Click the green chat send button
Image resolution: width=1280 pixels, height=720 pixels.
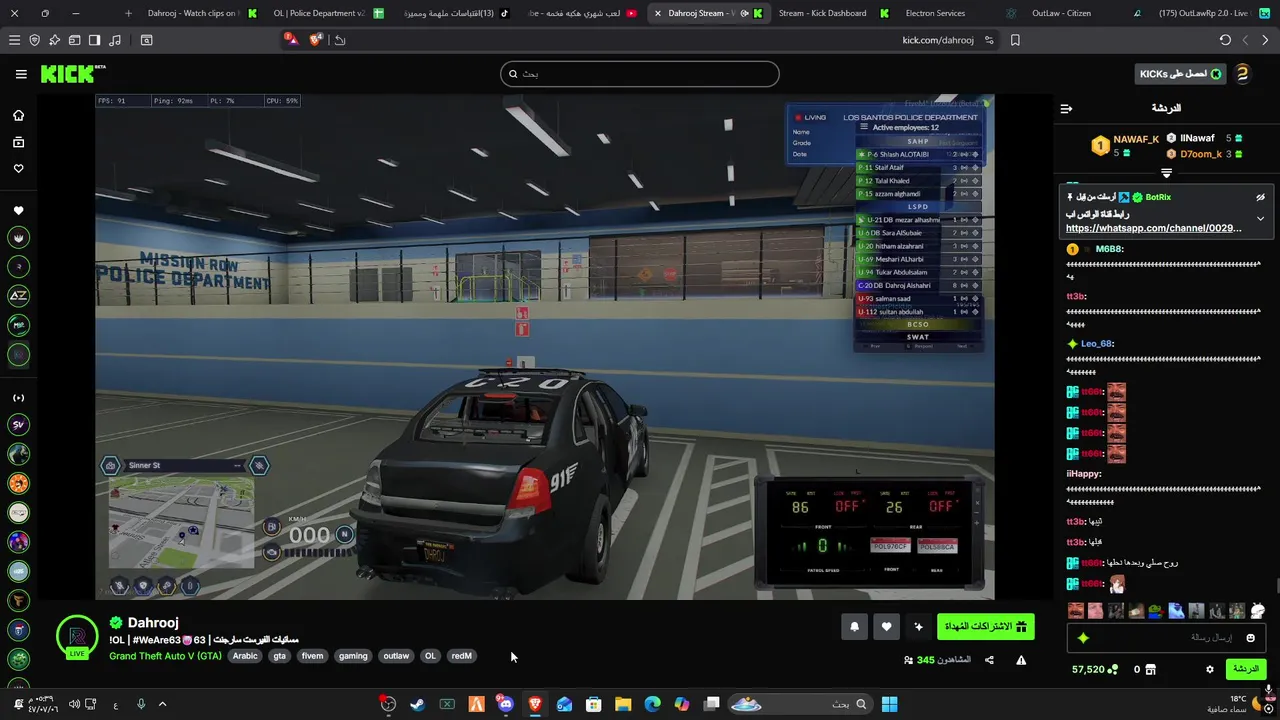1245,669
